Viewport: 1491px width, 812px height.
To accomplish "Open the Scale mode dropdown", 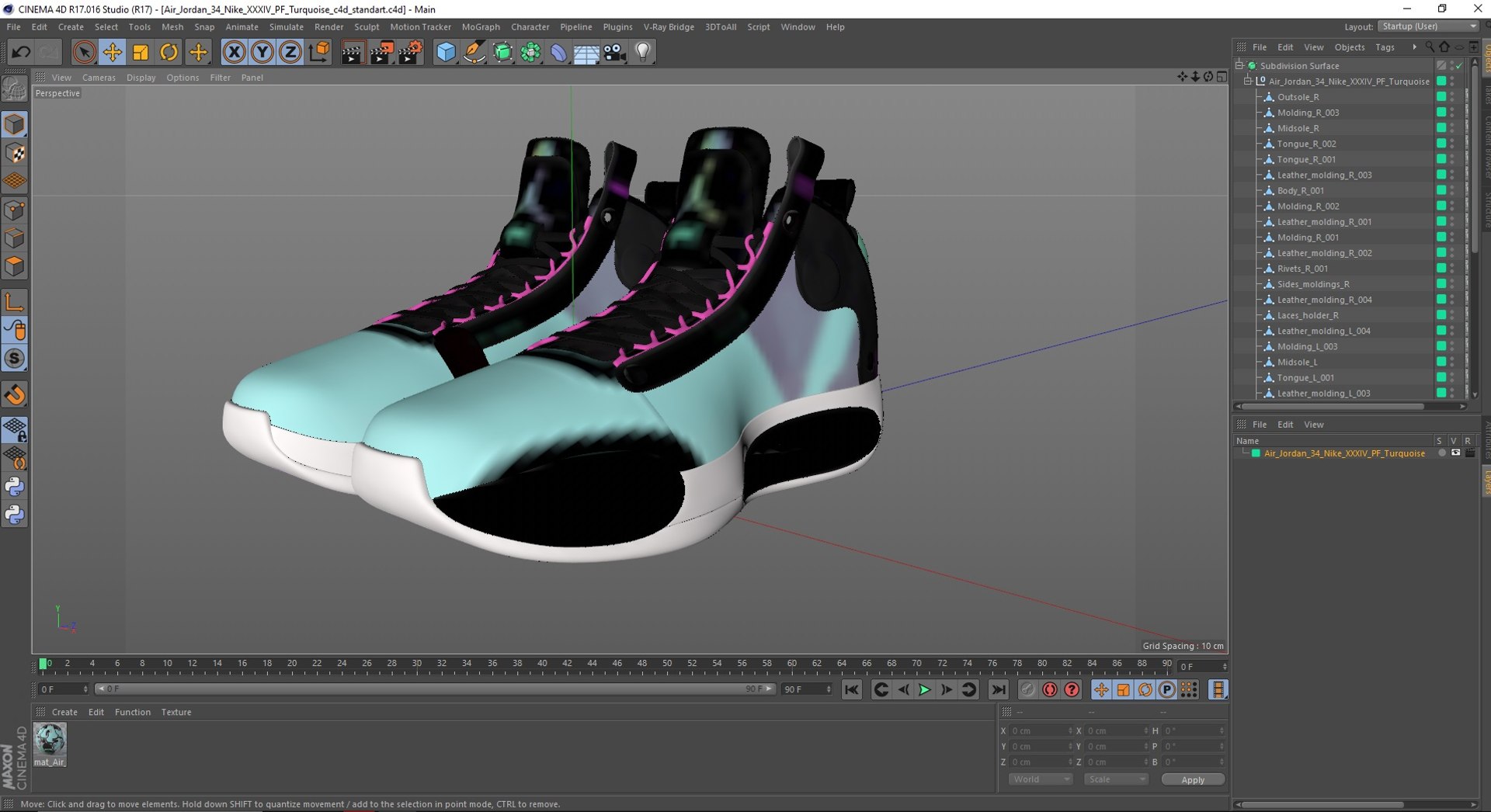I will click(1116, 779).
